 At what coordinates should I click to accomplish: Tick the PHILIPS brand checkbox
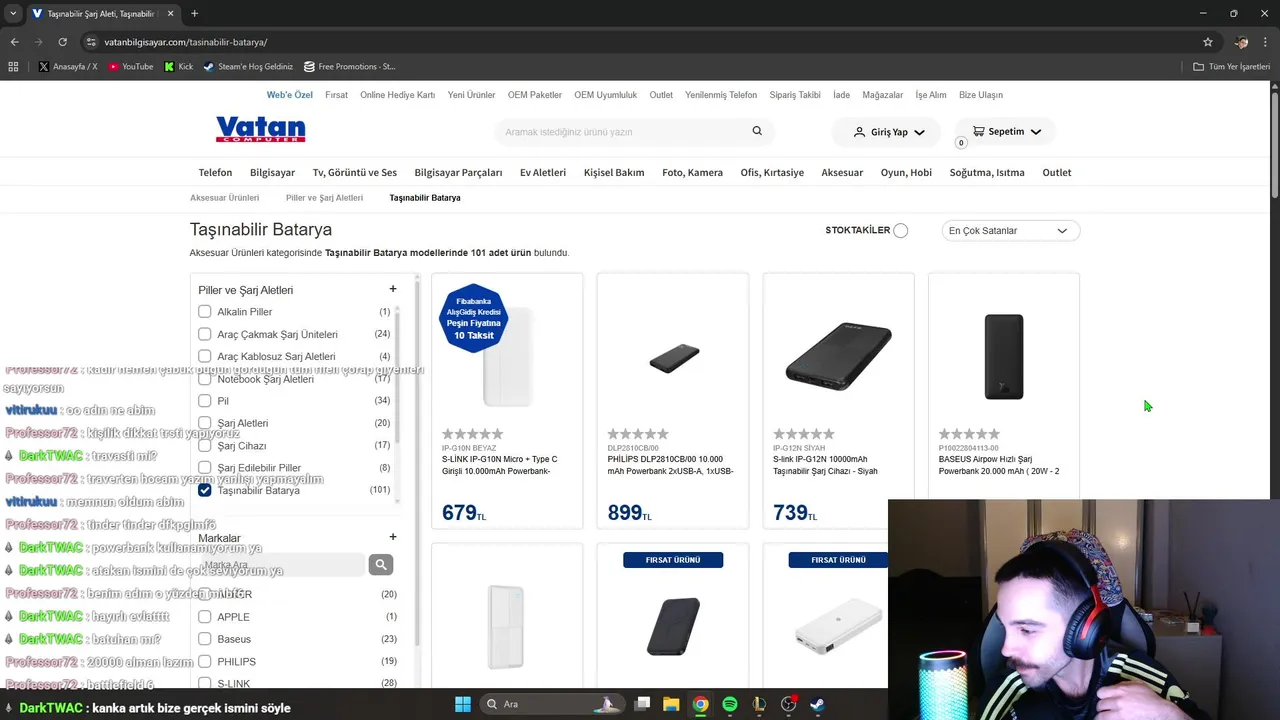[205, 661]
